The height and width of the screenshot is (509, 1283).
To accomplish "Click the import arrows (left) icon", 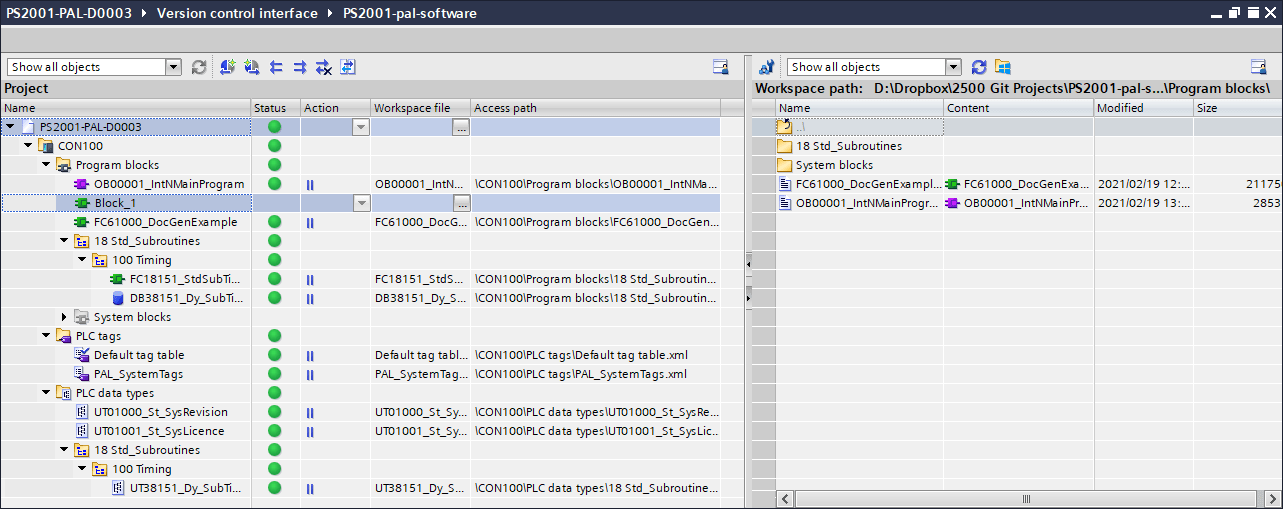I will coord(275,67).
